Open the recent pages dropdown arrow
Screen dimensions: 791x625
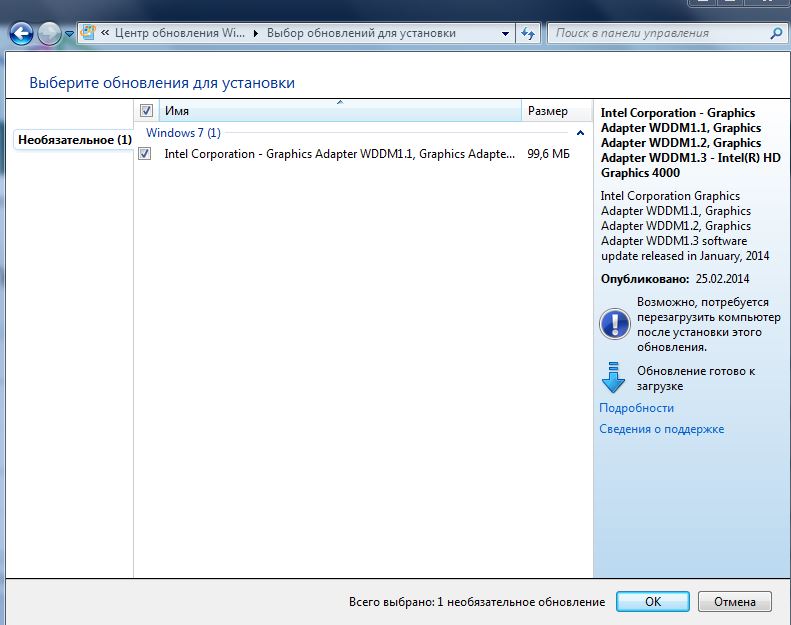click(x=69, y=34)
